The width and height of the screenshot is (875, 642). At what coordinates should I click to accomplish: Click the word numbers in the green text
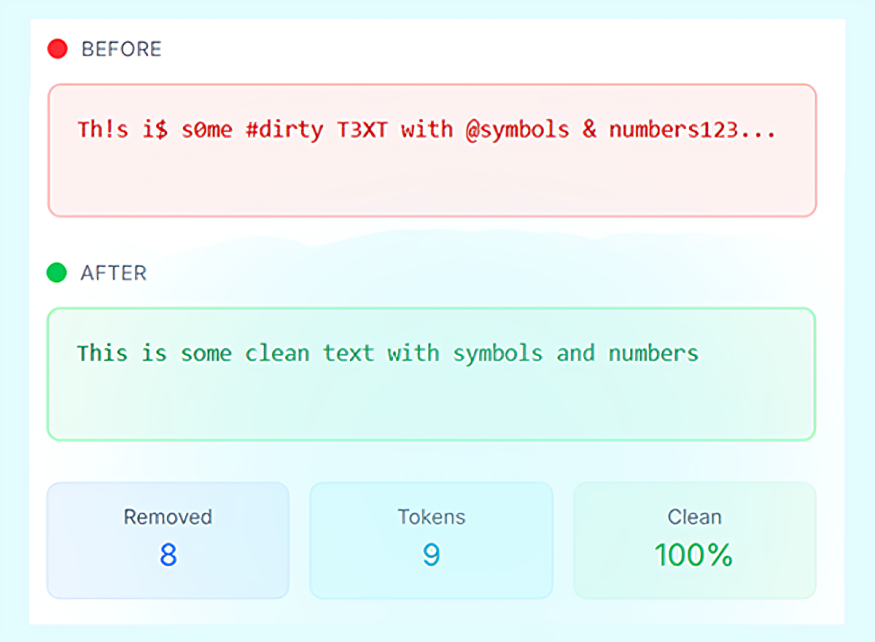(x=653, y=353)
